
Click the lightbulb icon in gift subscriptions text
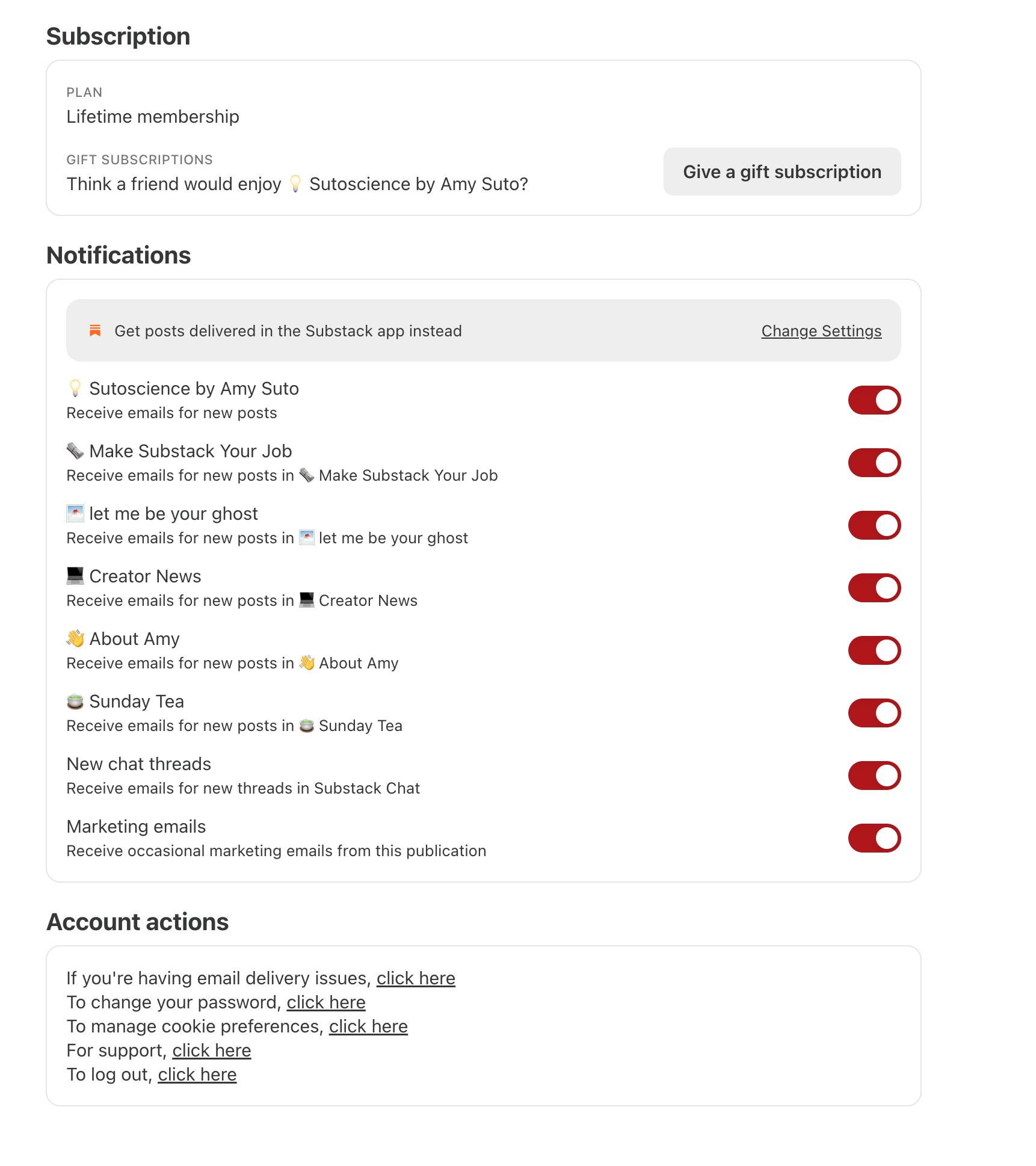tap(295, 184)
